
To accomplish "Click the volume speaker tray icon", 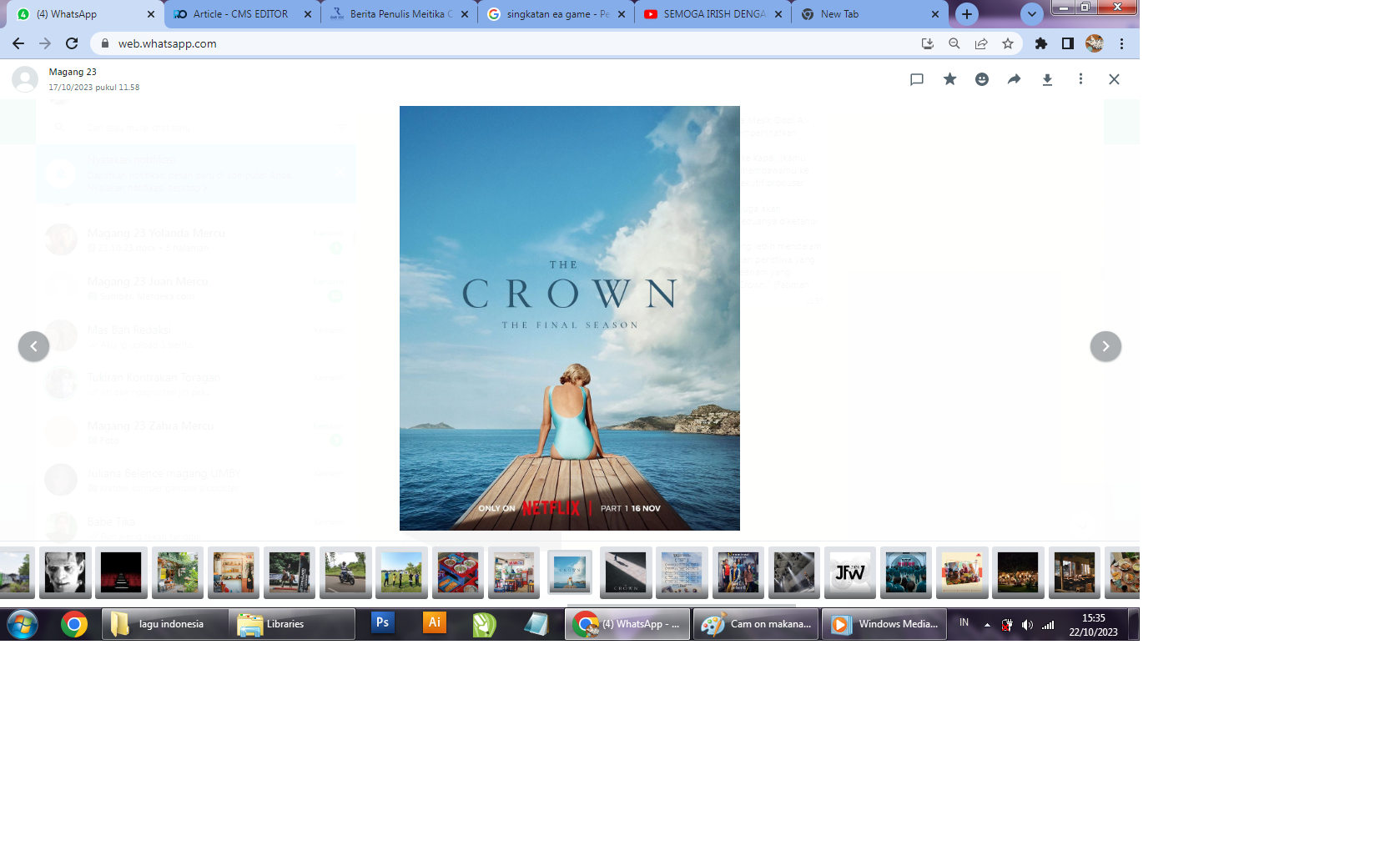I will (x=1027, y=625).
